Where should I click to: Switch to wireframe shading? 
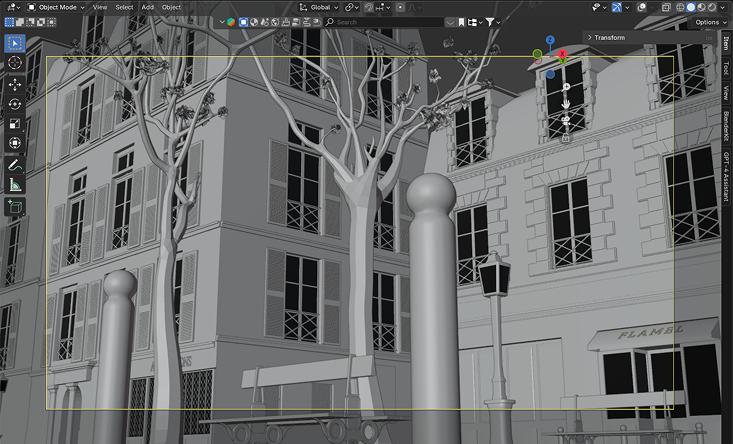click(x=680, y=7)
